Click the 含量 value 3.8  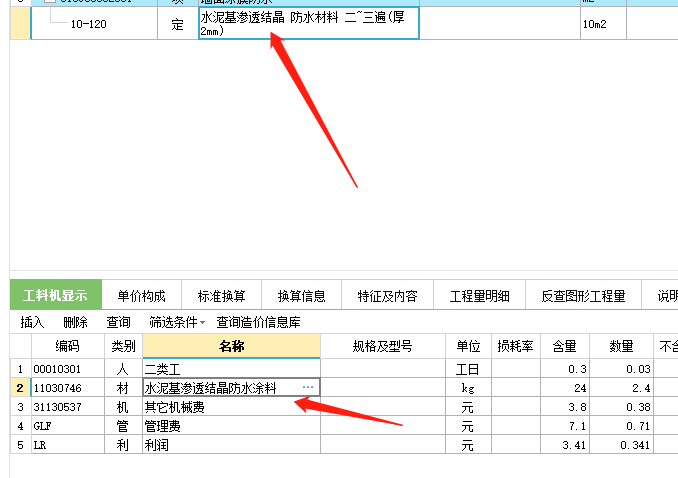[x=565, y=407]
